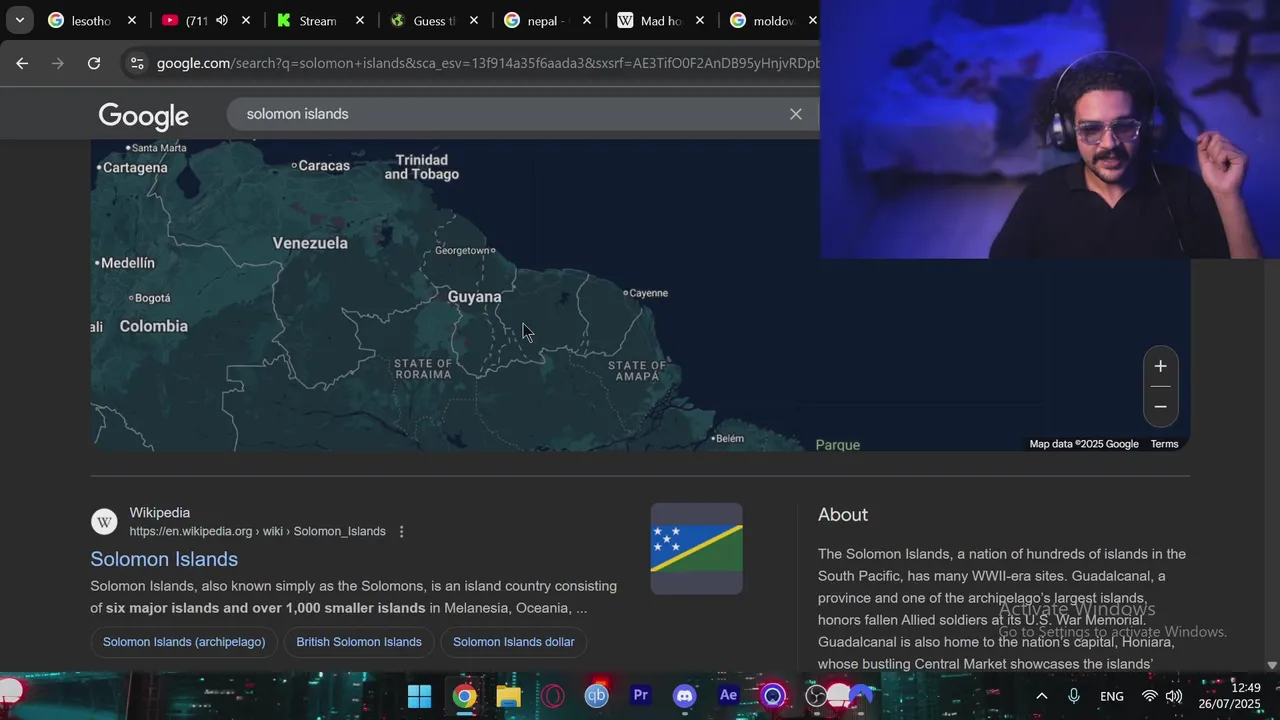The width and height of the screenshot is (1280, 720).
Task: Click the State of Roraima label
Action: [423, 369]
